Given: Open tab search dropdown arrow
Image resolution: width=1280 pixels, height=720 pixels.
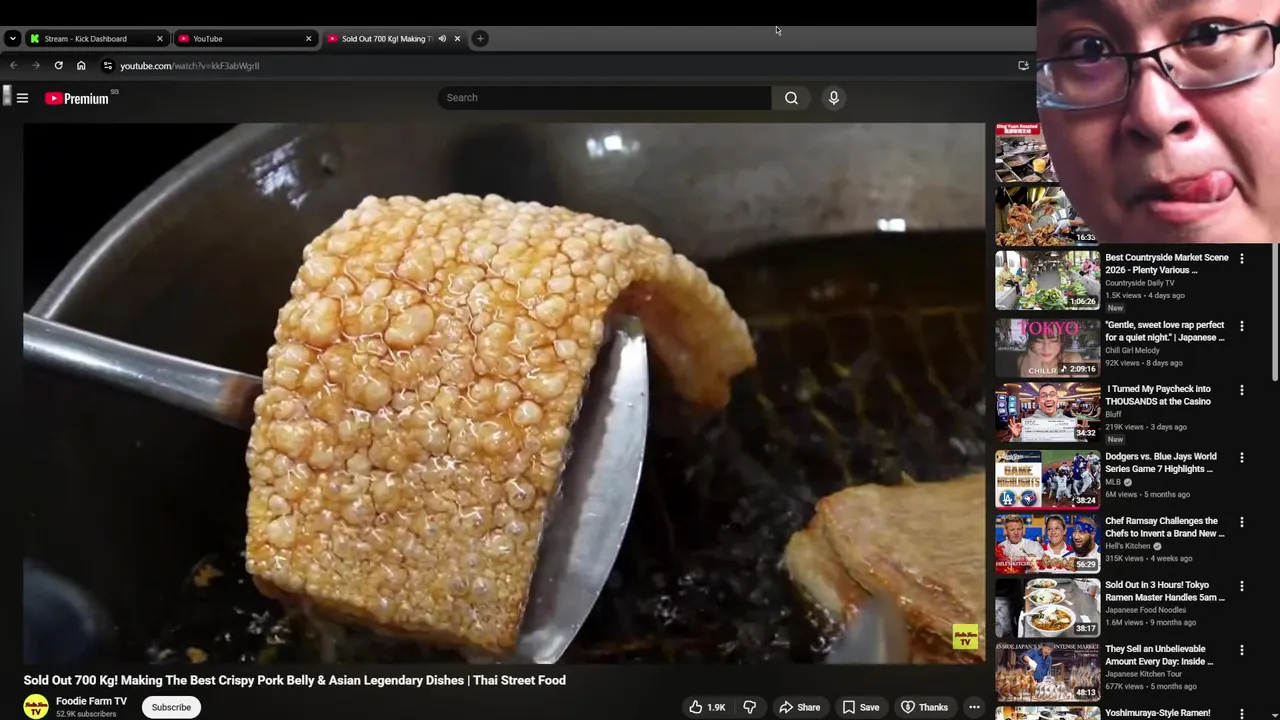Looking at the screenshot, I should (12, 39).
